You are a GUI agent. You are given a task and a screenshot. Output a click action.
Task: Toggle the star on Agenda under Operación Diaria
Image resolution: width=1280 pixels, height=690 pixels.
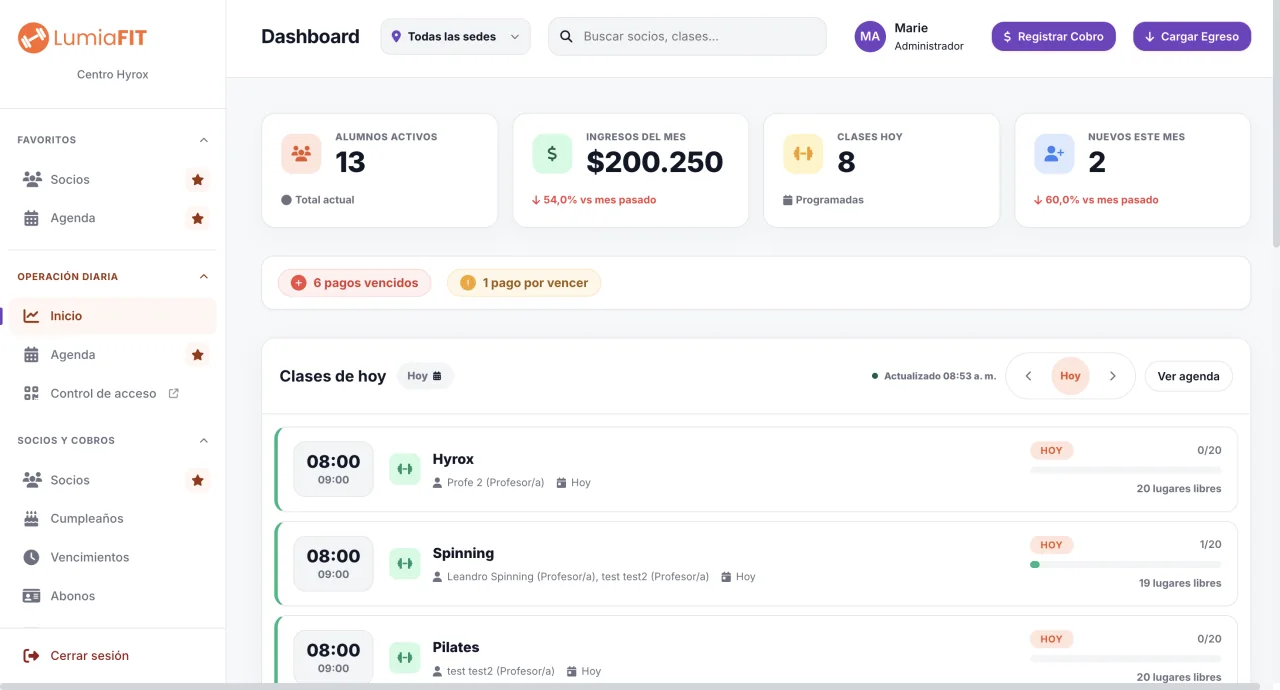198,355
